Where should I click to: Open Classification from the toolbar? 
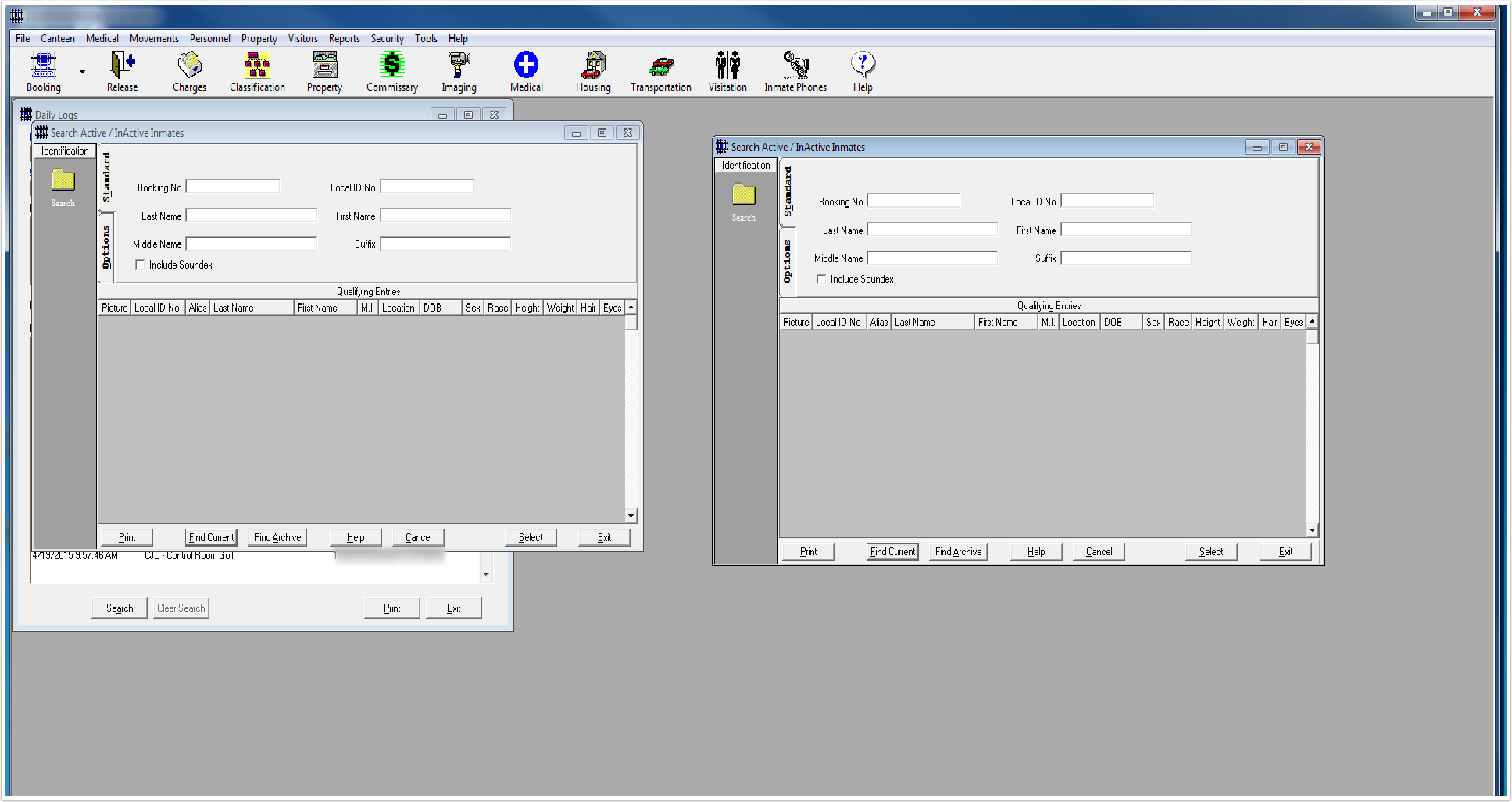pos(257,66)
